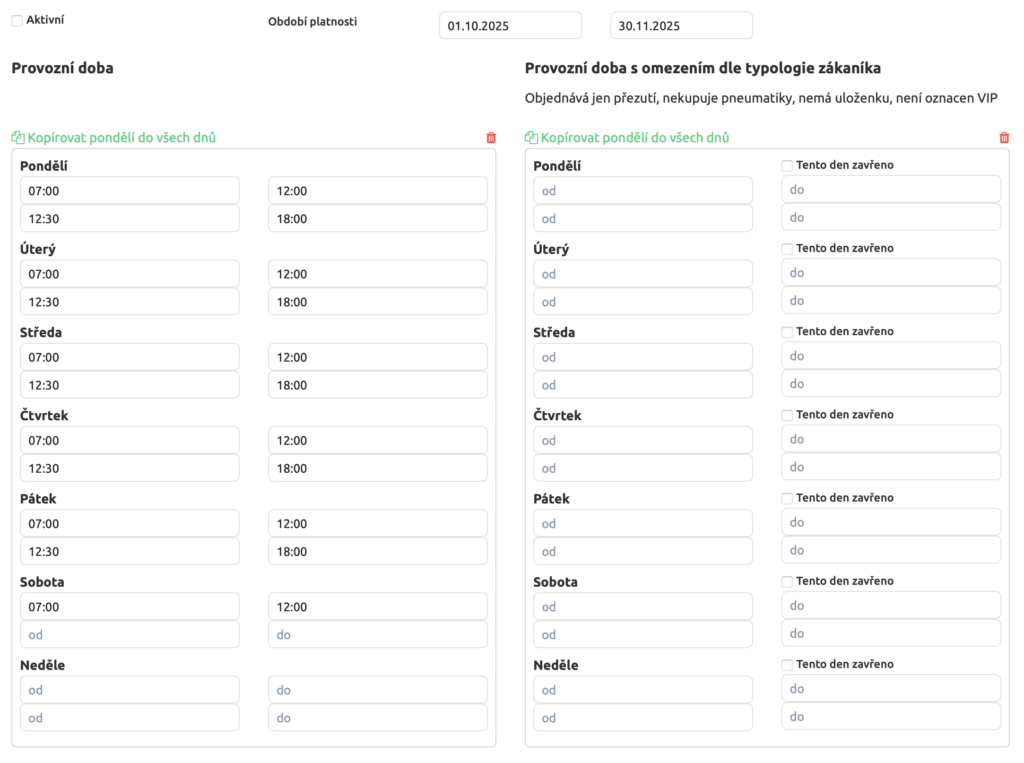Enable the Aktivní checkbox
Screen dimensions: 1024x763
(17, 20)
